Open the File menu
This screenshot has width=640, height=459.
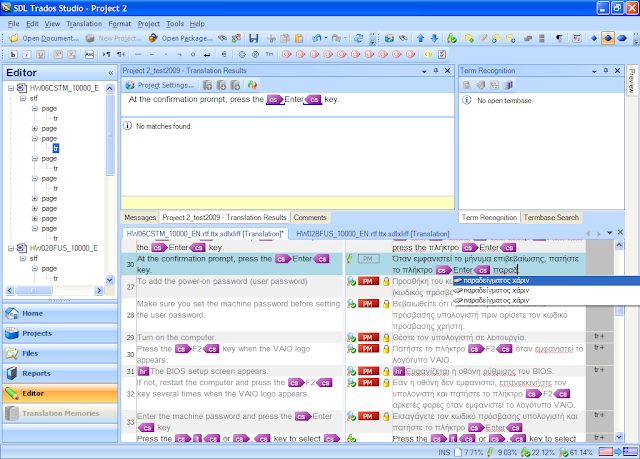click(13, 24)
